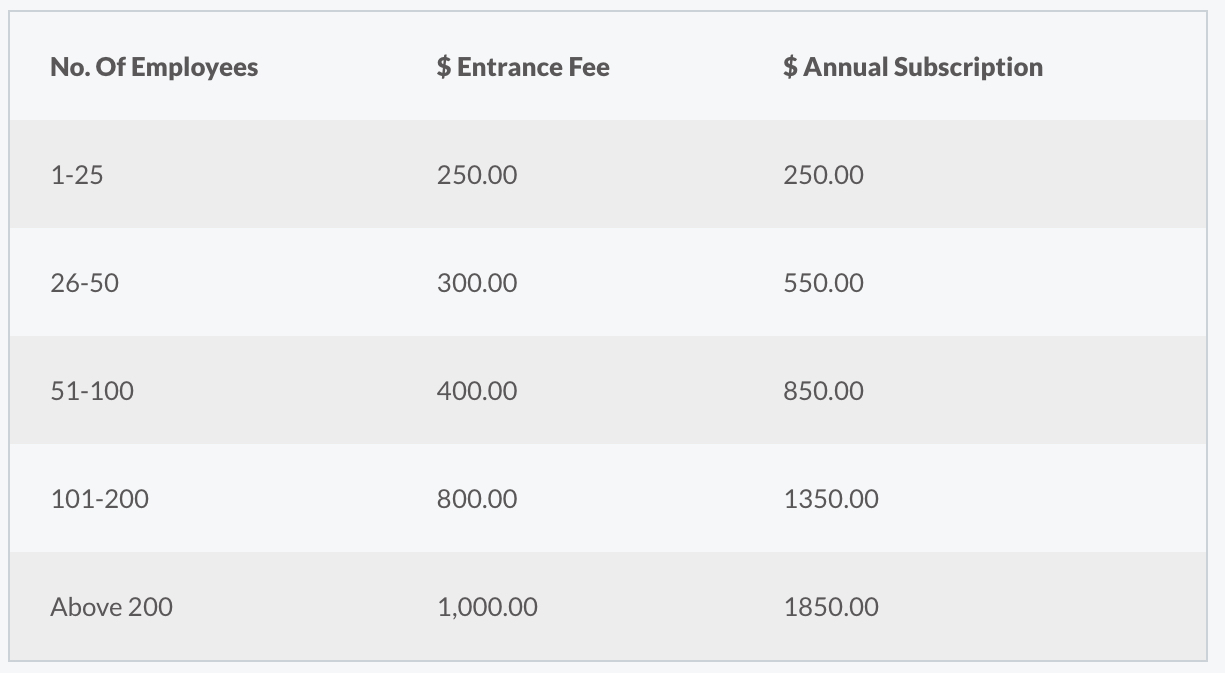Click the 1350.00 annual subscription value

(x=831, y=499)
